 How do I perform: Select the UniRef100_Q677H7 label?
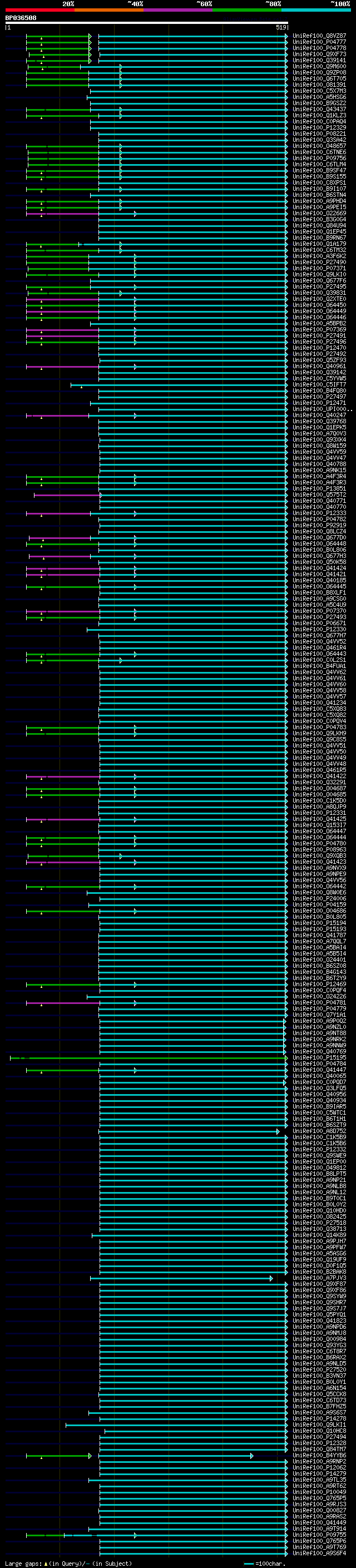pos(319,635)
